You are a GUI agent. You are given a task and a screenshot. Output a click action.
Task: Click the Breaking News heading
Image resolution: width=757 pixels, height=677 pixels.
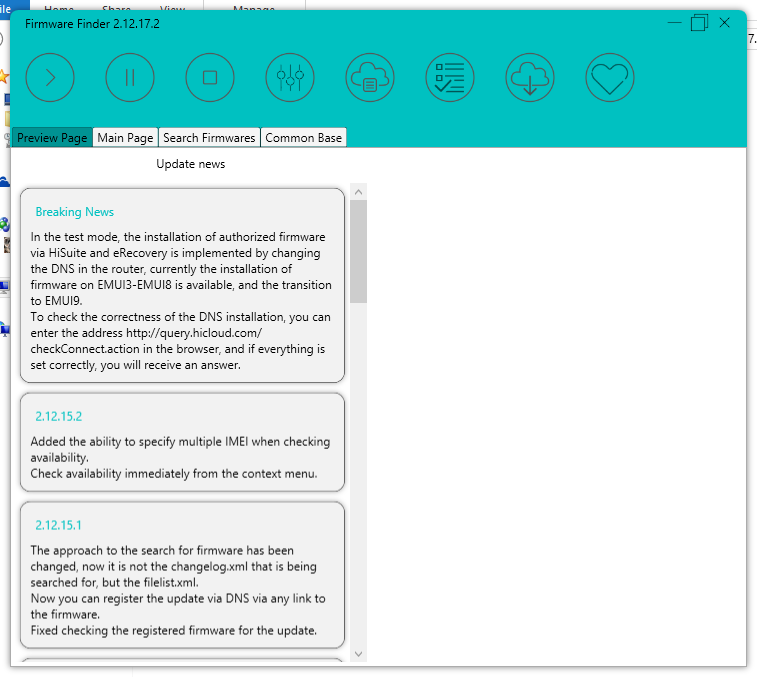coord(75,212)
